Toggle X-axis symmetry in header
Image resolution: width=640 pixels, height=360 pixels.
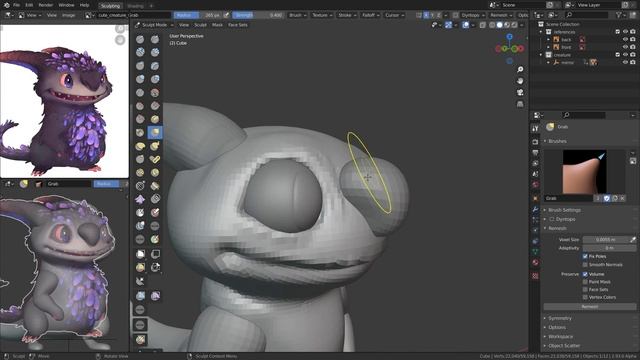coord(426,15)
